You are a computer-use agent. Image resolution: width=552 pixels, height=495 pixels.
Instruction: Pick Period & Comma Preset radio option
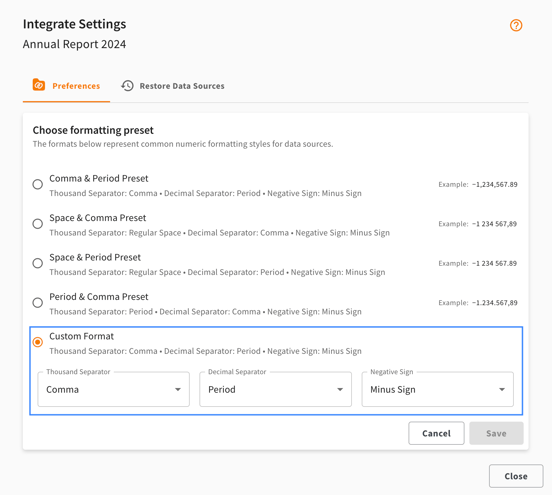[38, 302]
